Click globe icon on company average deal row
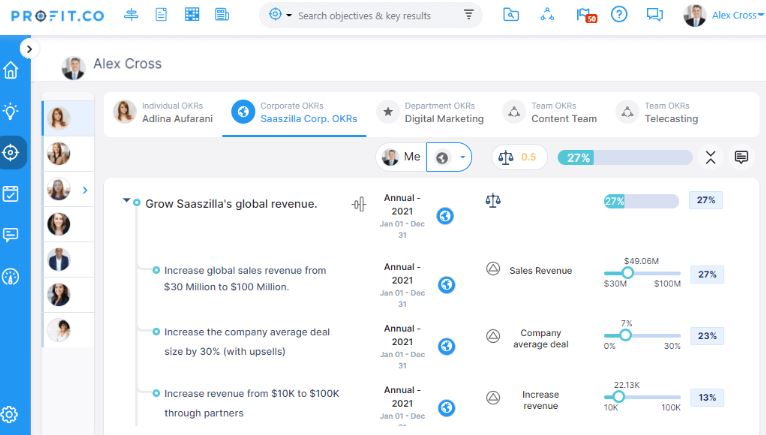This screenshot has width=766, height=435. [446, 346]
